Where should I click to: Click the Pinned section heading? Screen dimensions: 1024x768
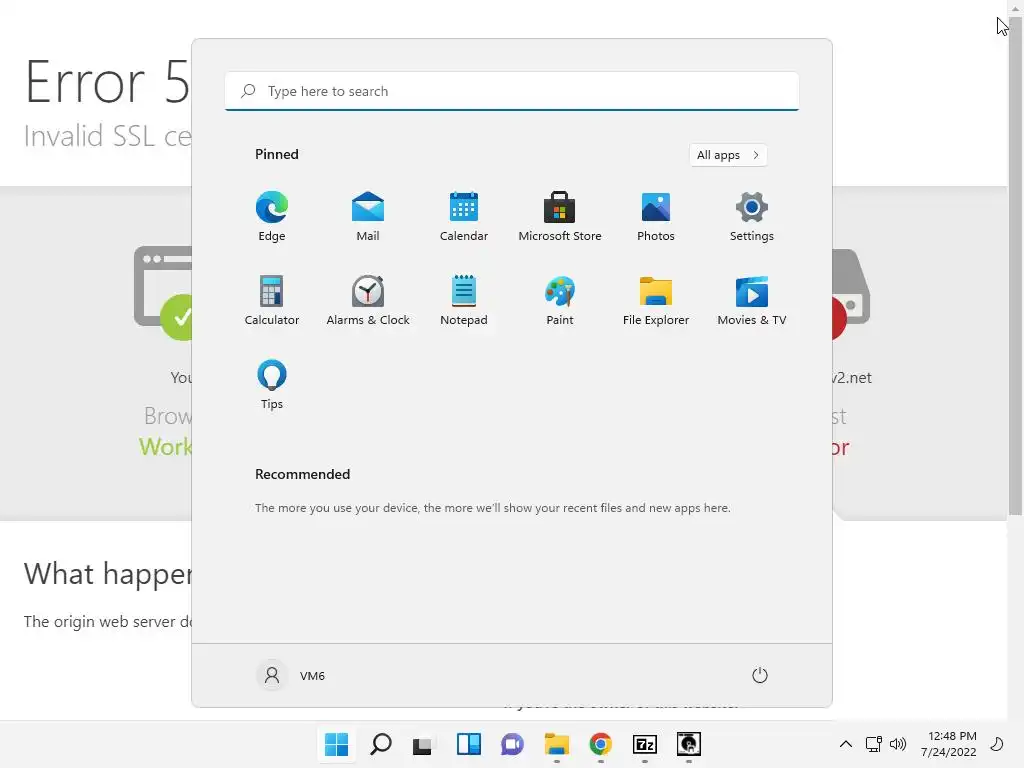point(277,154)
